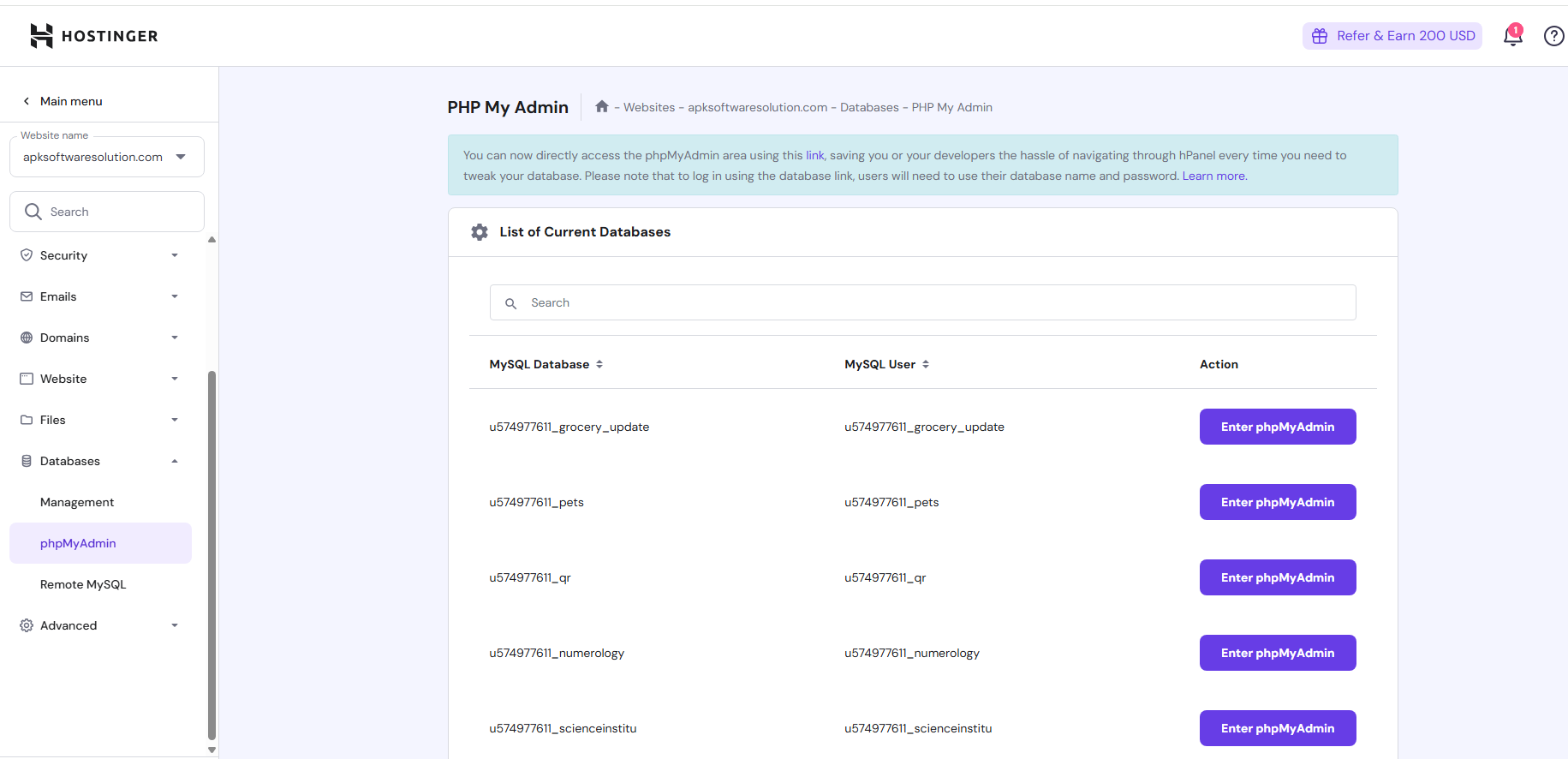Click the gear icon beside List of Current Databases
Viewport: 1568px width, 759px height.
(480, 232)
